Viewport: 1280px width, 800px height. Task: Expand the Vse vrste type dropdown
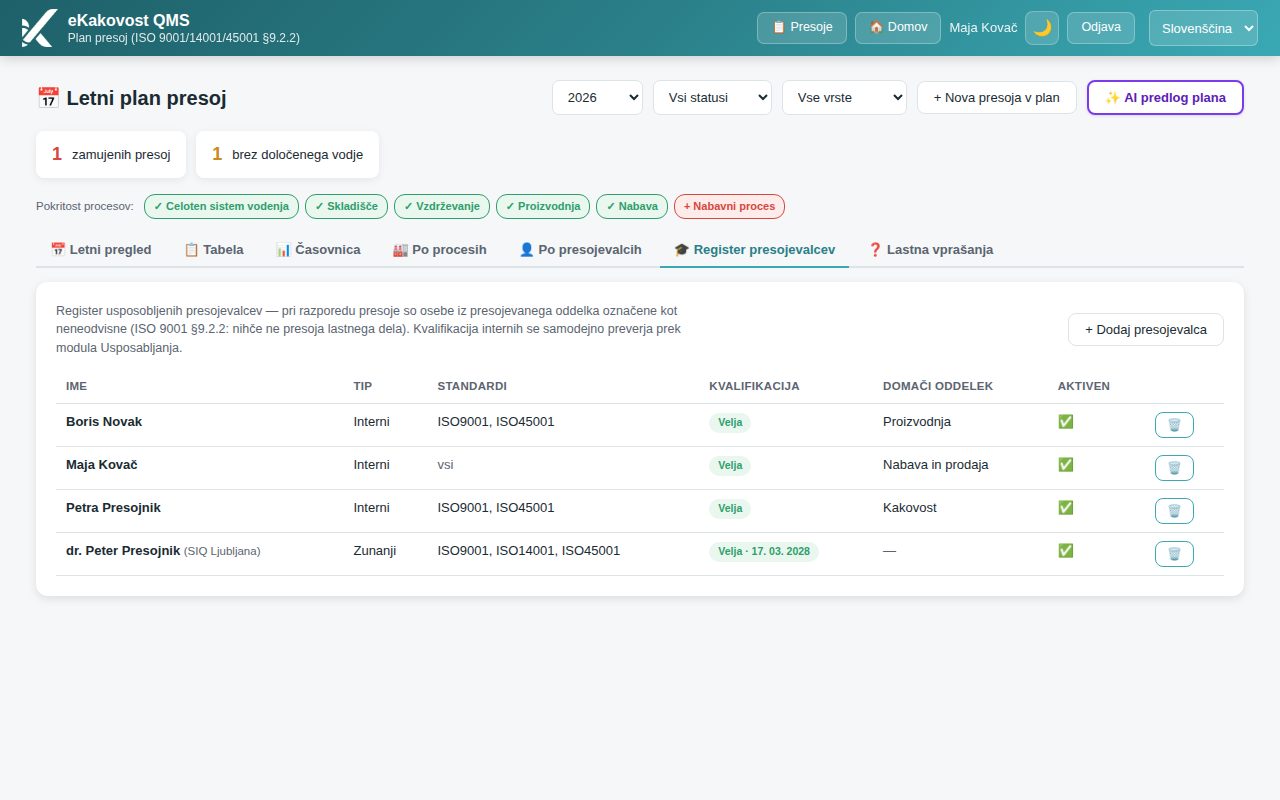tap(844, 97)
